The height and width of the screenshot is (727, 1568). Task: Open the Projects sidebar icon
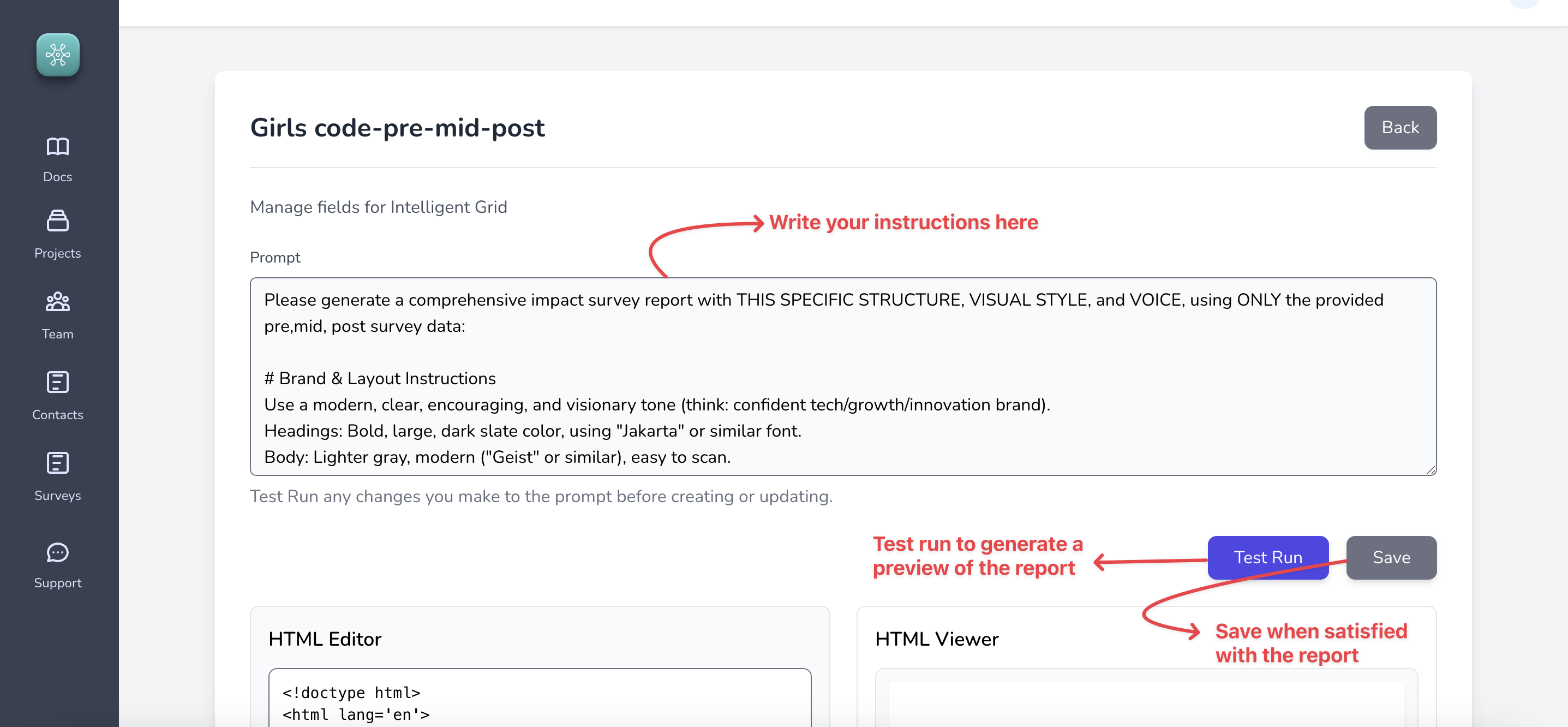click(x=58, y=221)
